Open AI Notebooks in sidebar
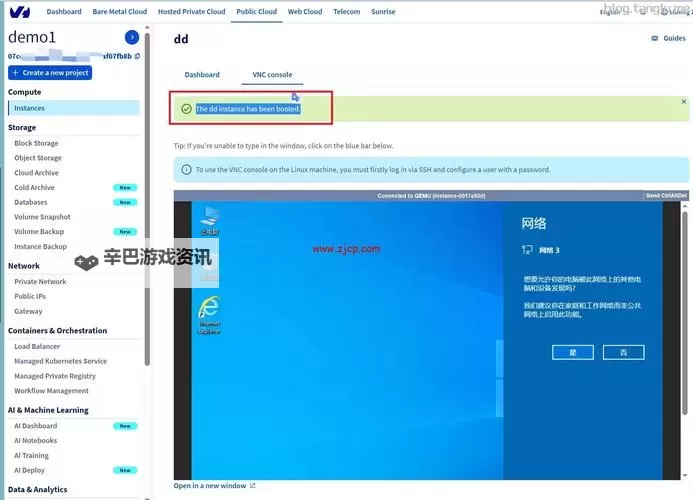Viewport: 693px width, 500px height. pyautogui.click(x=36, y=441)
